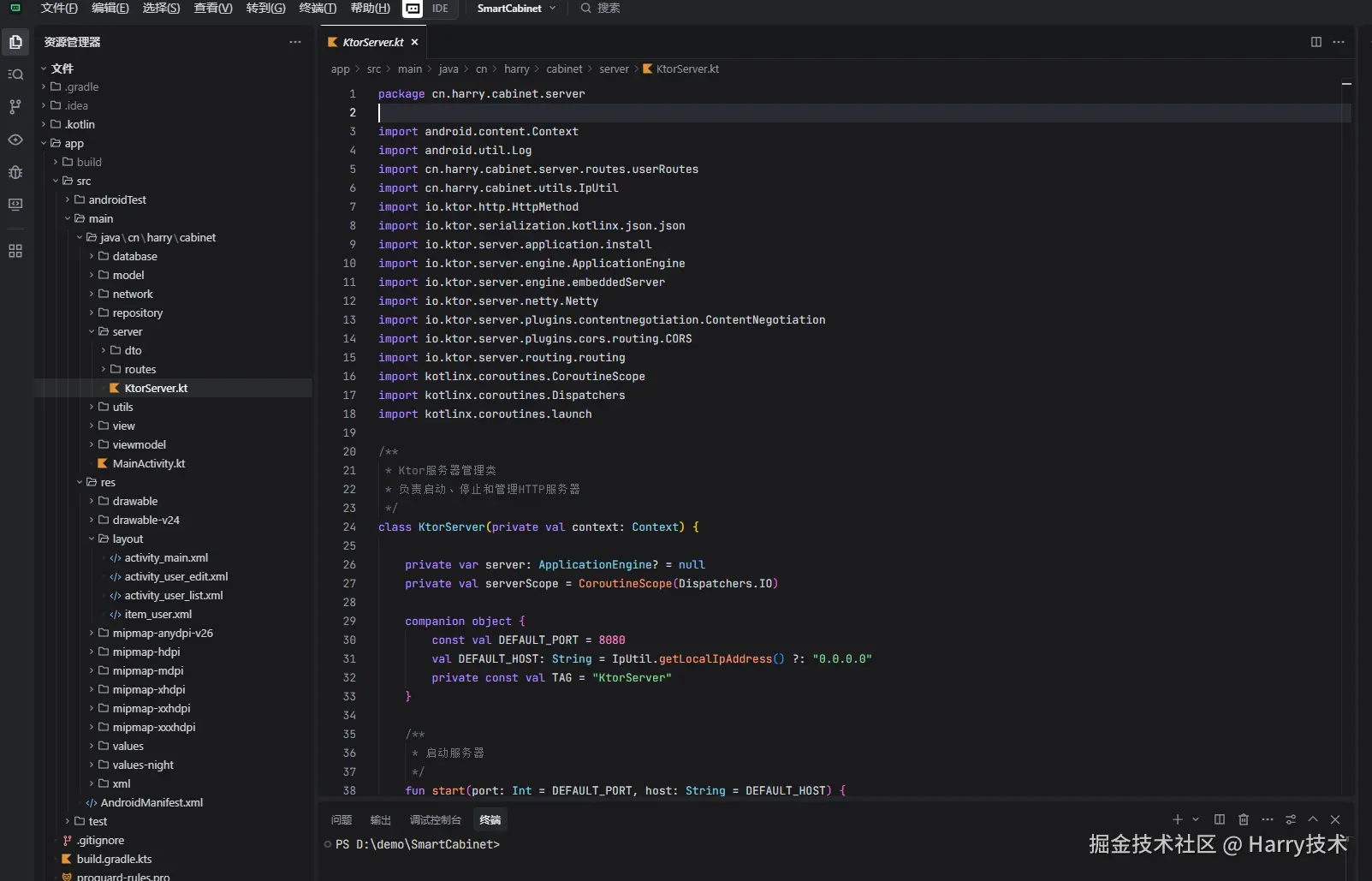
Task: Toggle the Explorer view icon
Action: click(x=15, y=42)
